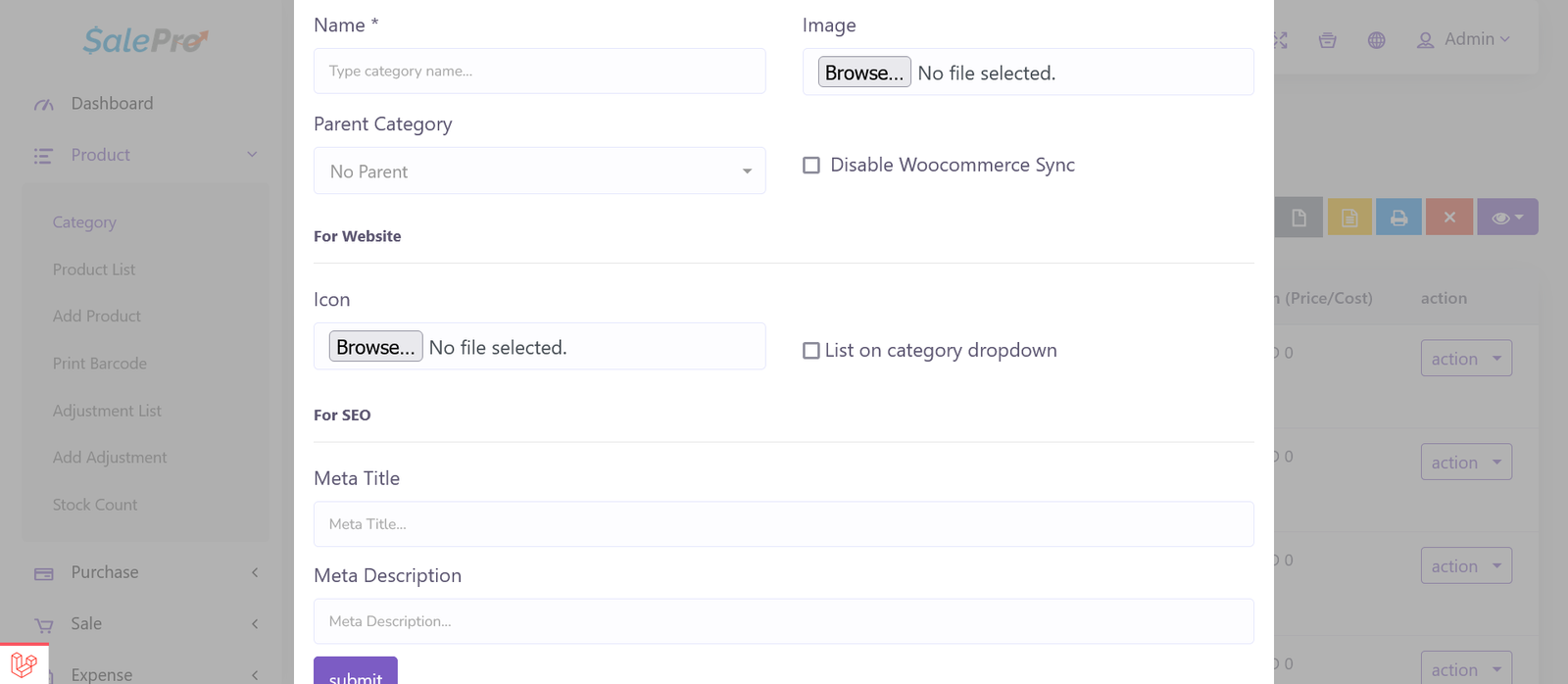Open the Laravel debugbar icon

click(24, 664)
